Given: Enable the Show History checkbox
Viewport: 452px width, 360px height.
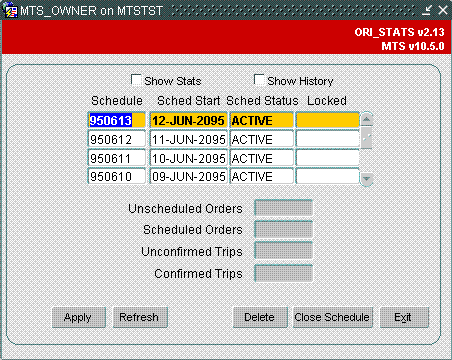Looking at the screenshot, I should point(259,80).
